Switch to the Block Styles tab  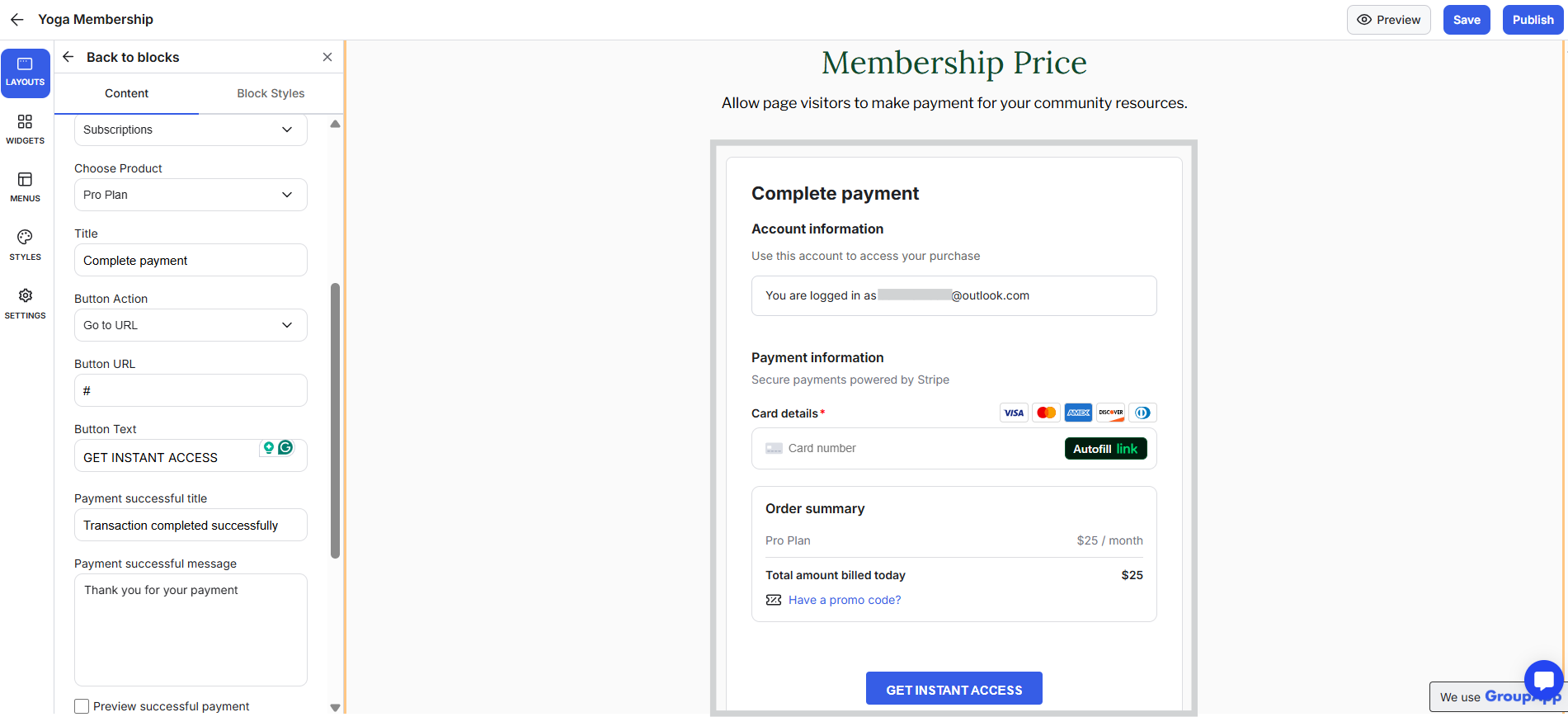pyautogui.click(x=271, y=93)
